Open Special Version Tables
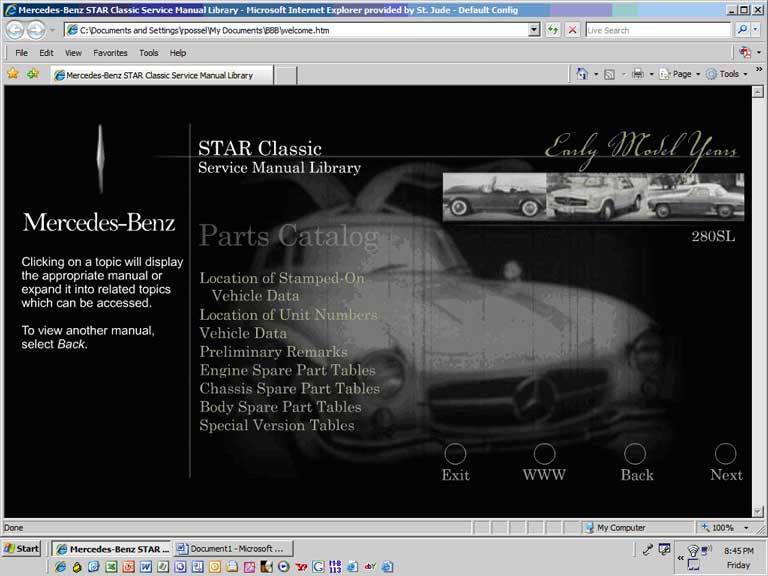The image size is (768, 576). tap(277, 425)
